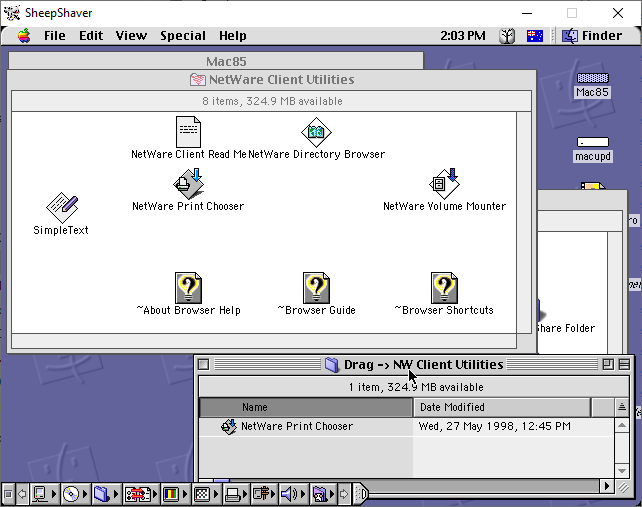642x507 pixels.
Task: Select the ~Browser Shortcuts help icon
Action: tap(444, 288)
